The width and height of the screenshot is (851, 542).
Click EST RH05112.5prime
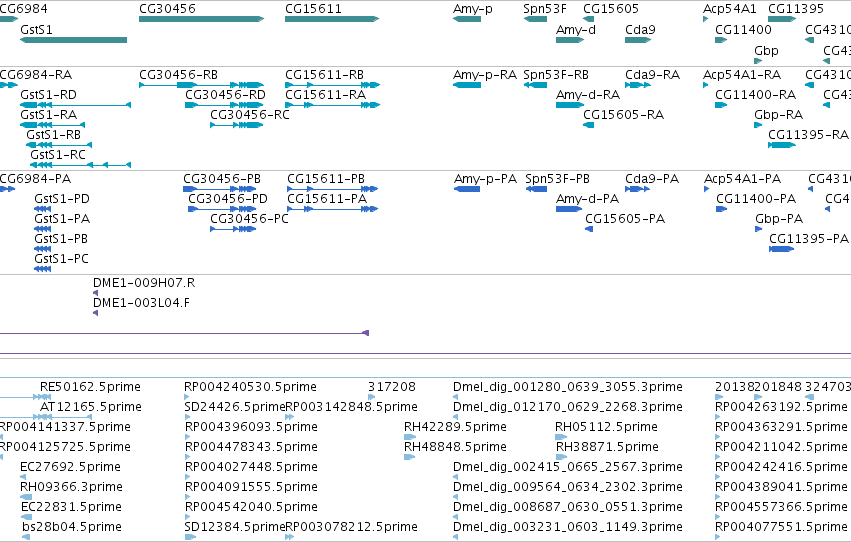pyautogui.click(x=606, y=427)
